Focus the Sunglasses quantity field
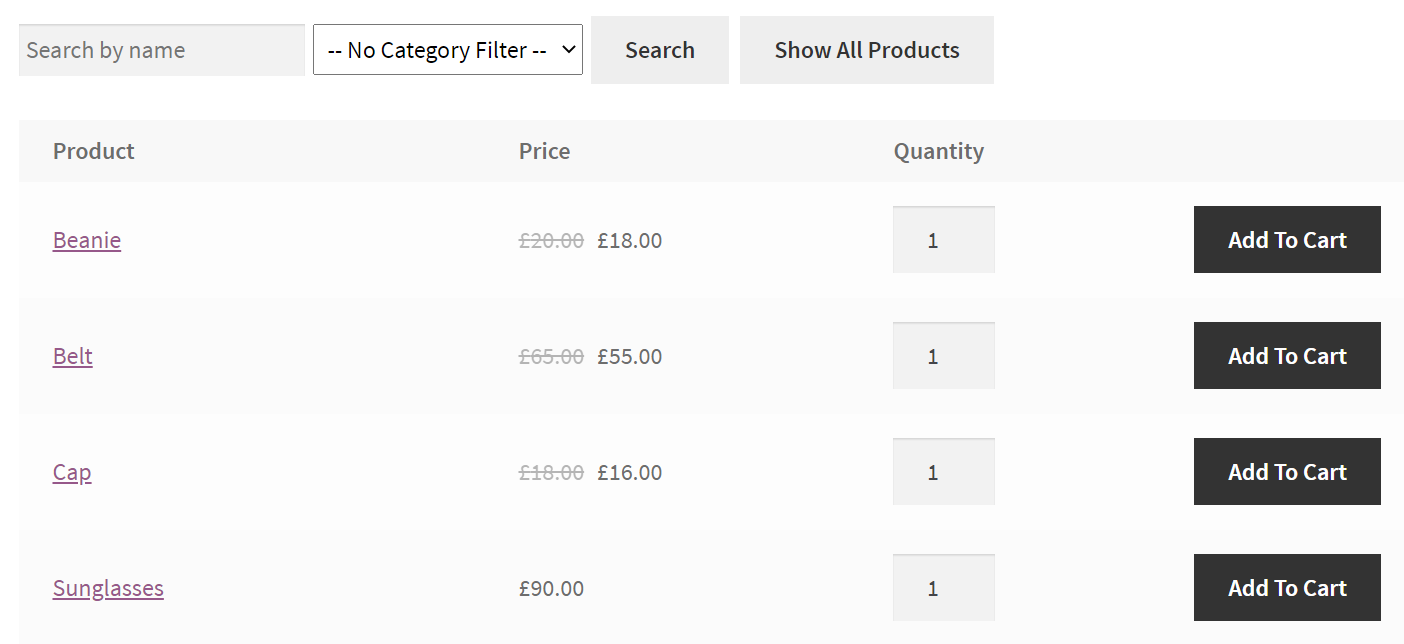The width and height of the screenshot is (1404, 644). [943, 588]
